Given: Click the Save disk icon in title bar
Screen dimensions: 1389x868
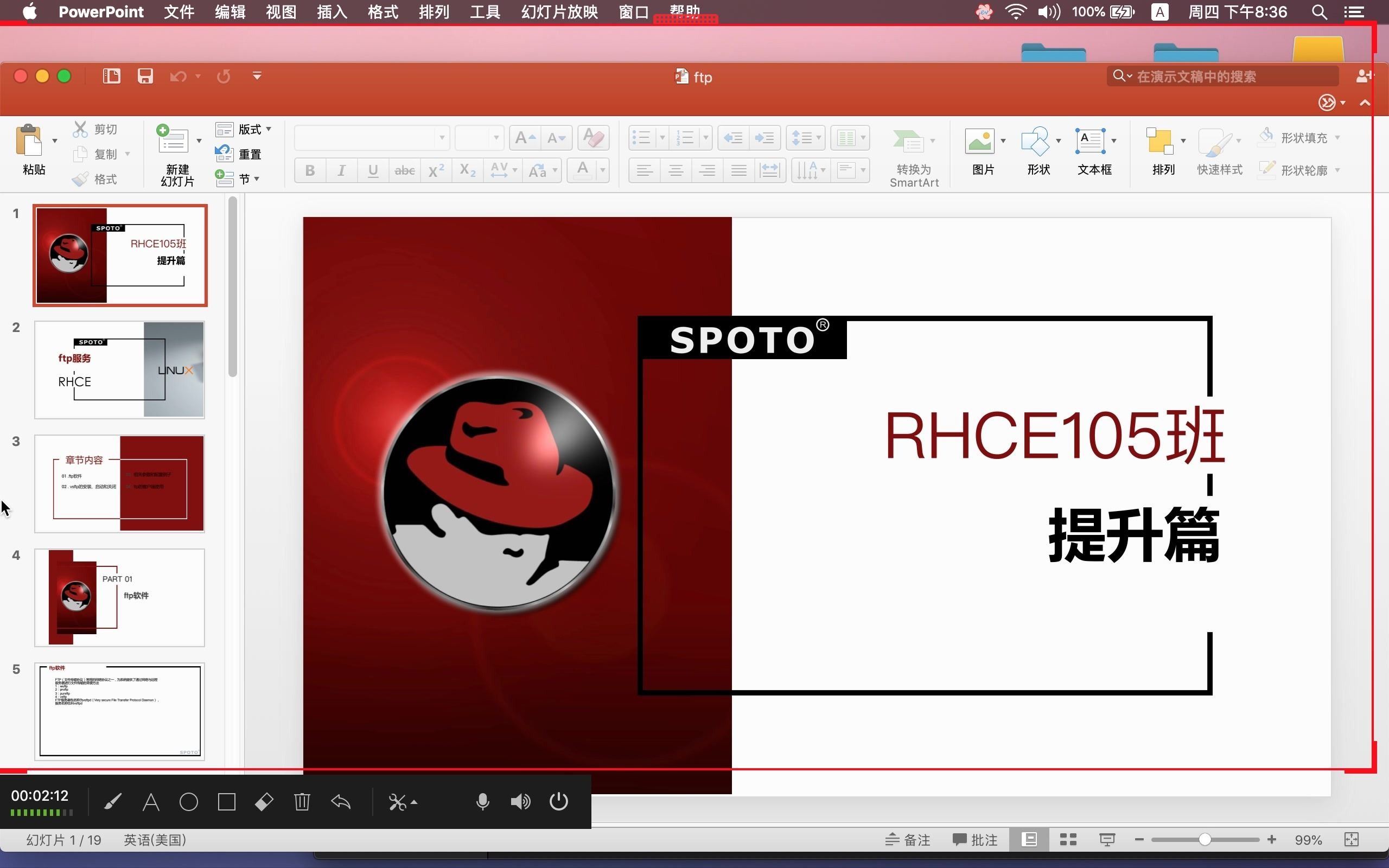Looking at the screenshot, I should pos(145,76).
